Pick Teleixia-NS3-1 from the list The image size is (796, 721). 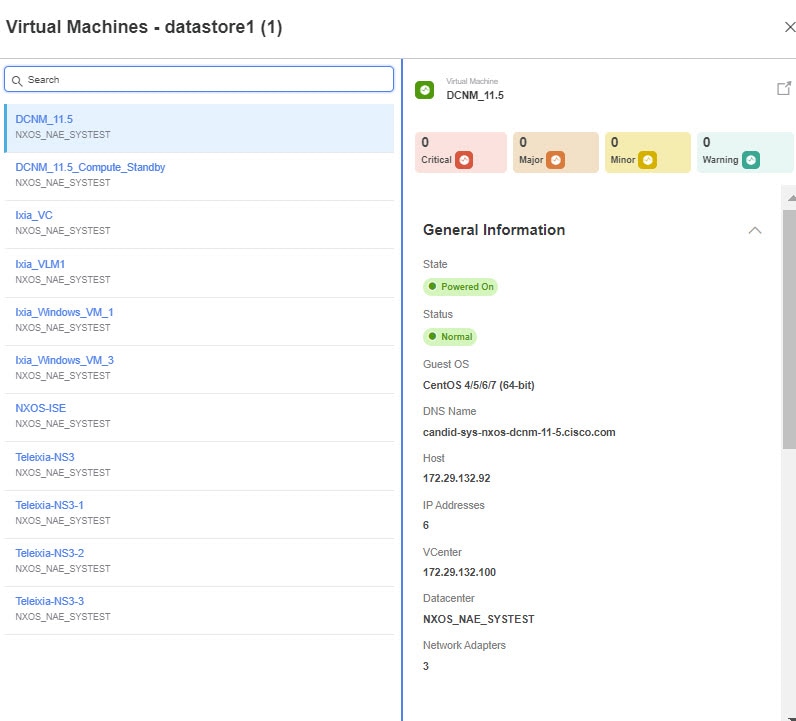pyautogui.click(x=199, y=514)
